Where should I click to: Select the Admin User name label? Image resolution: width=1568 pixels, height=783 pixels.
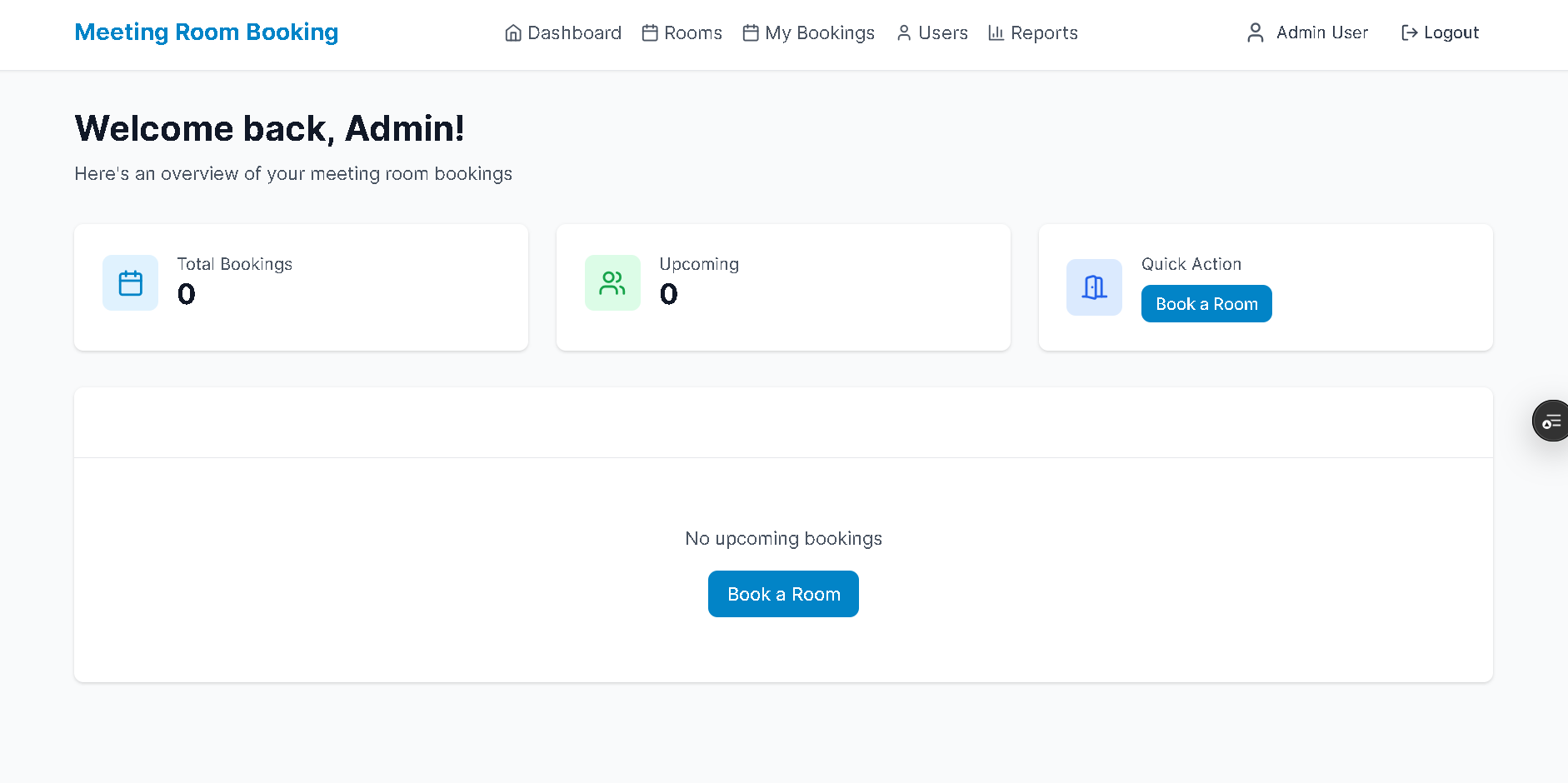point(1322,32)
